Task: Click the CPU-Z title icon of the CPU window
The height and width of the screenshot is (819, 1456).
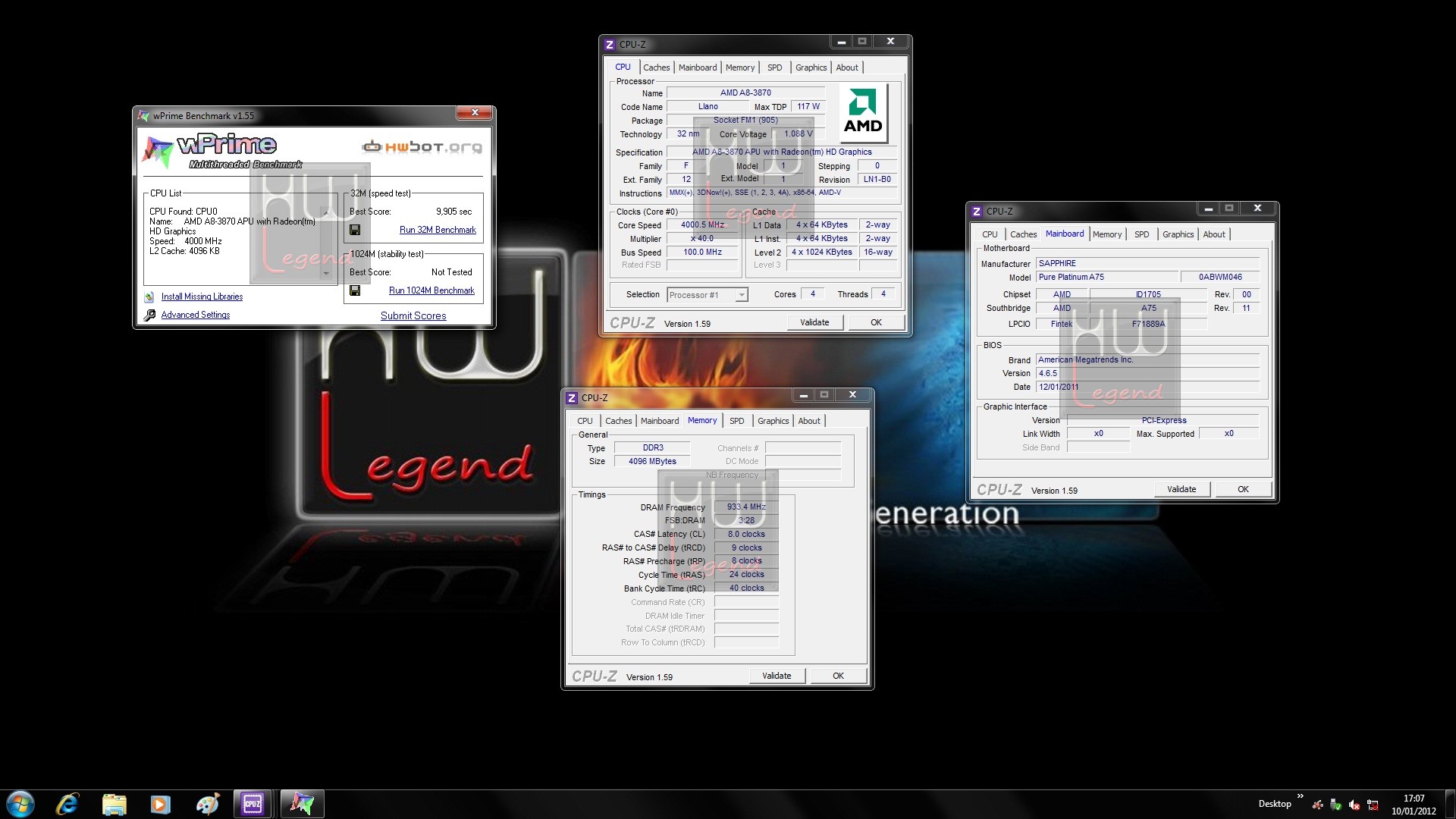Action: click(x=610, y=45)
